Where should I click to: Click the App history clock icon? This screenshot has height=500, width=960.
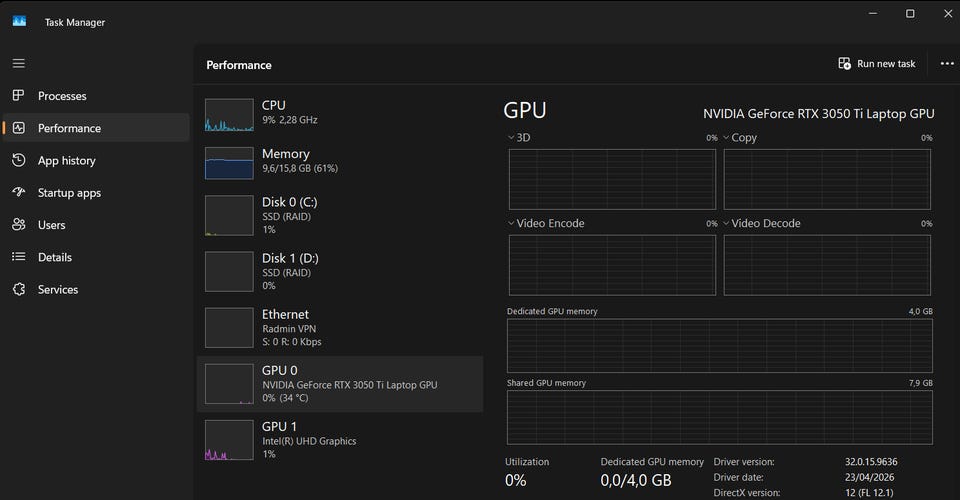[x=18, y=160]
